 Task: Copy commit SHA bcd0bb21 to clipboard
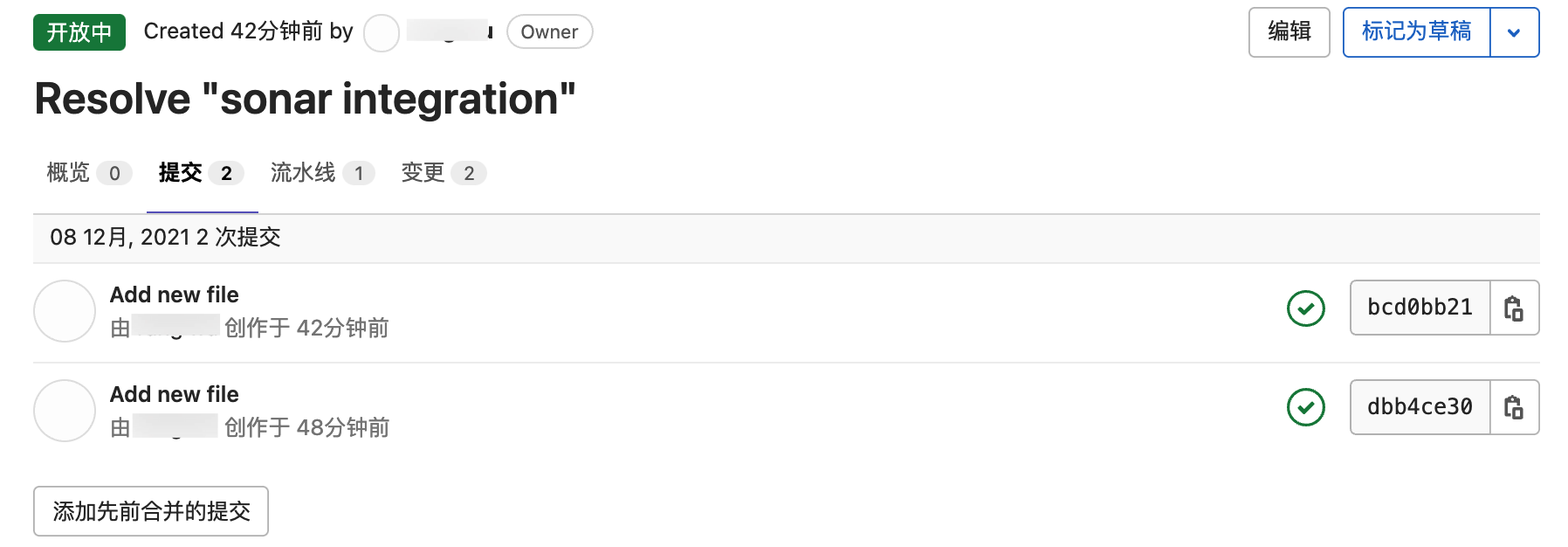click(1514, 308)
